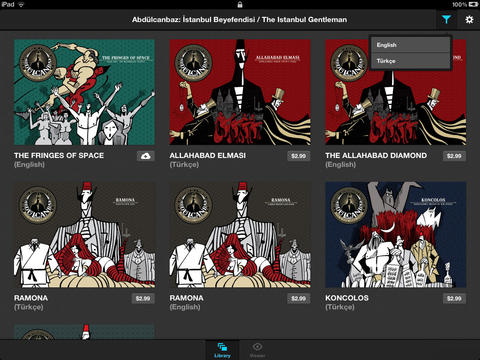Click the title ALLAHABAD ELMASI
480x360 pixels.
(208, 155)
